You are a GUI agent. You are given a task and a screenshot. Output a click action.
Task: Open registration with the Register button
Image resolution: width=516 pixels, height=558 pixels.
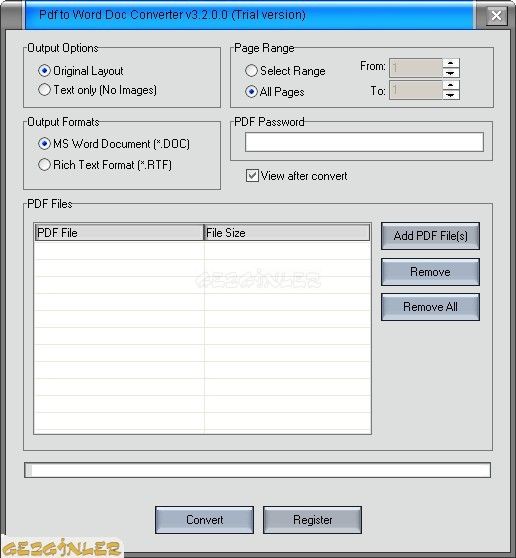312,520
